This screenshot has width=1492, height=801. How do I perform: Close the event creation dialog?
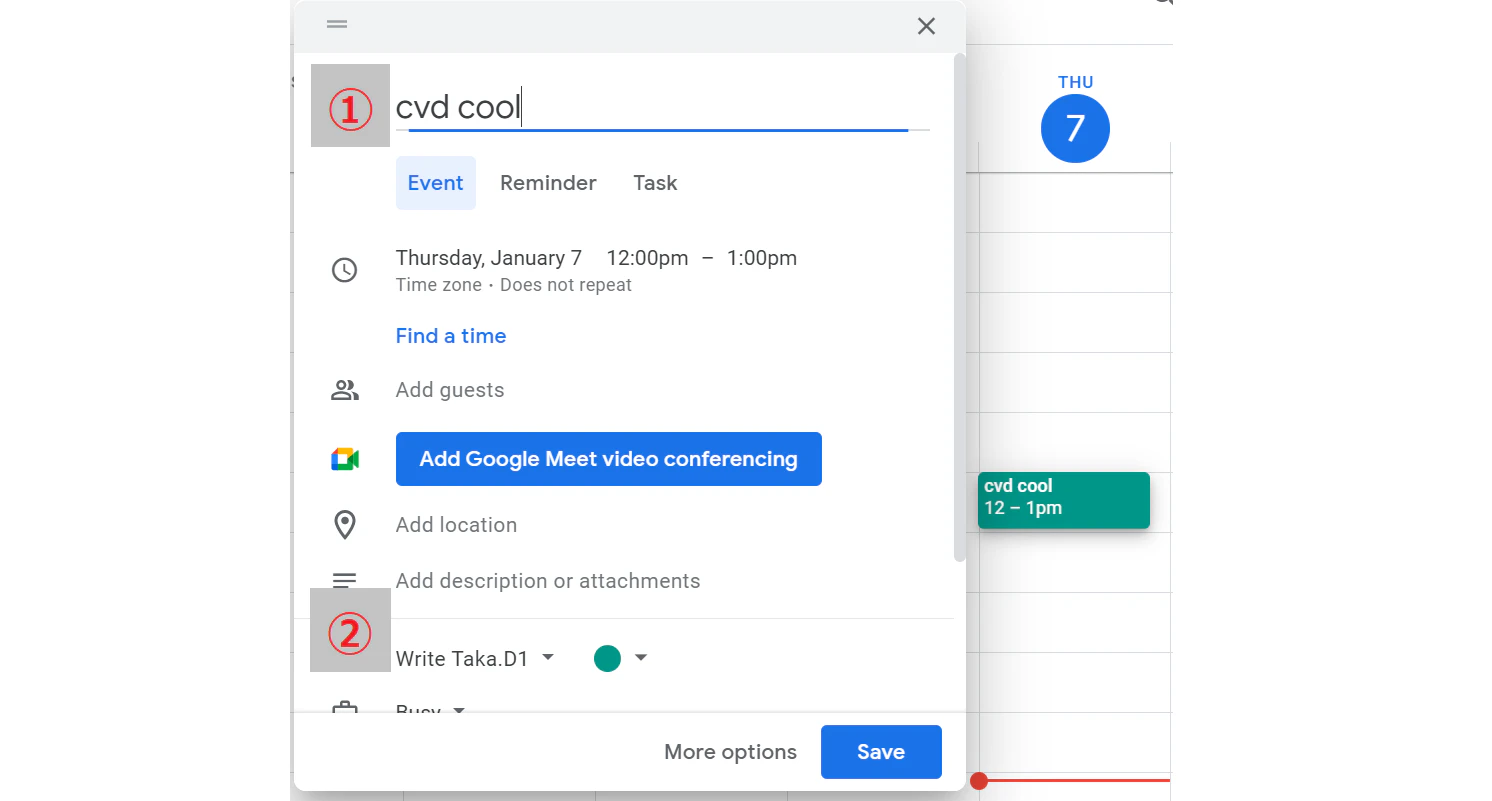(x=926, y=26)
